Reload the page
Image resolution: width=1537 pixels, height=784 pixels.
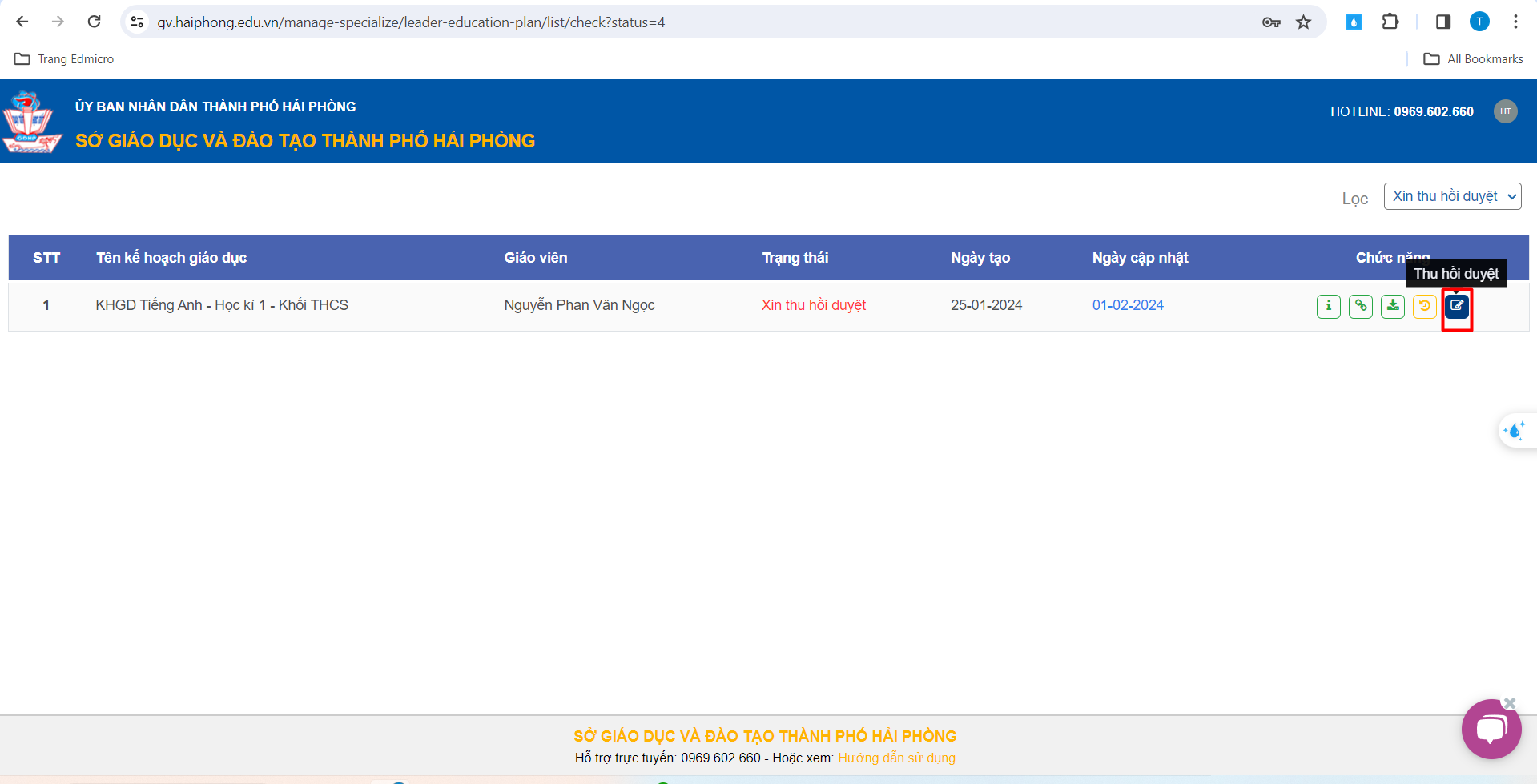94,22
